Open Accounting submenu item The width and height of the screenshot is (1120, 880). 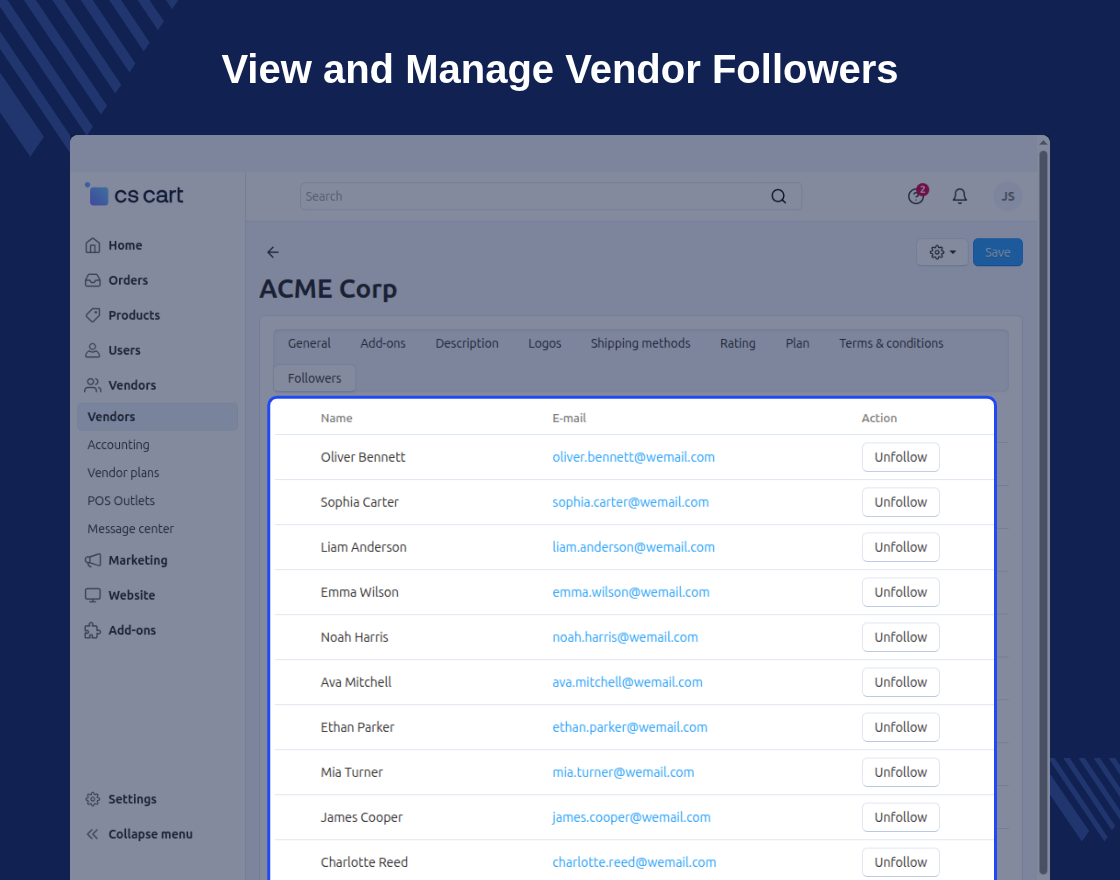tap(119, 444)
